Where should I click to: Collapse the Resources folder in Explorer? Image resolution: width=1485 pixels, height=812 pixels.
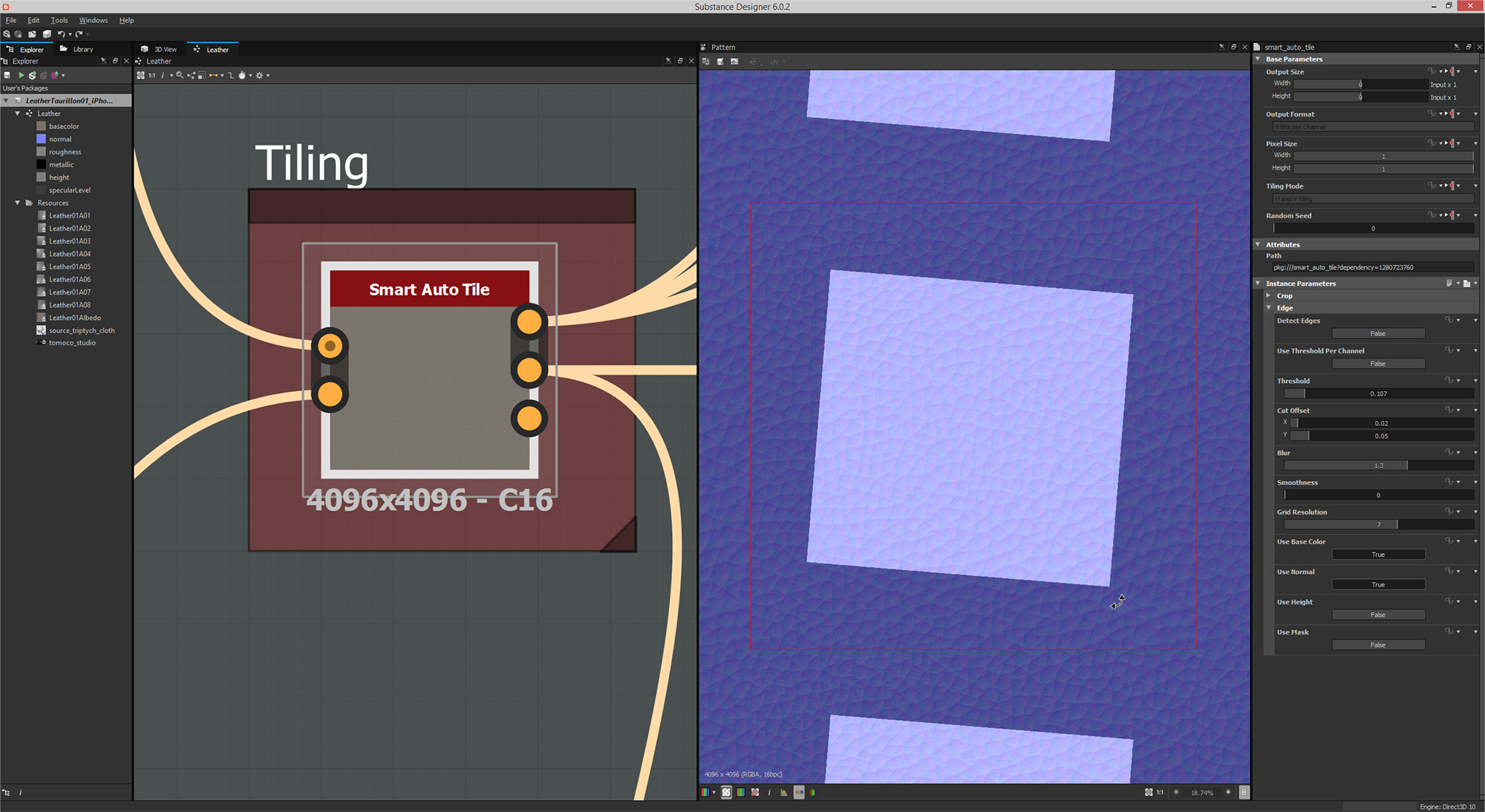tap(18, 203)
